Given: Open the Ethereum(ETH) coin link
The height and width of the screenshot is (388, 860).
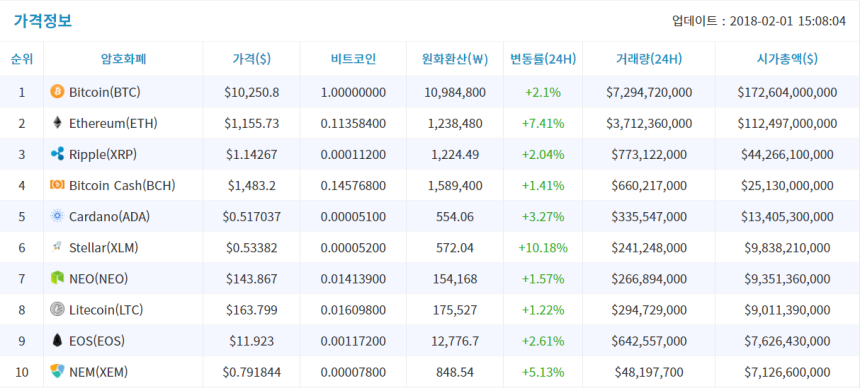Looking at the screenshot, I should (114, 123).
